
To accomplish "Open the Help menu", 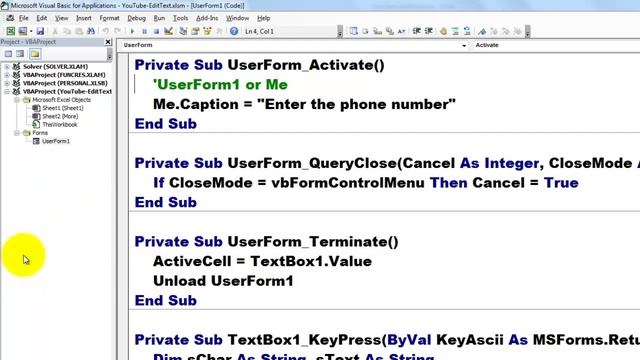I will tap(263, 18).
